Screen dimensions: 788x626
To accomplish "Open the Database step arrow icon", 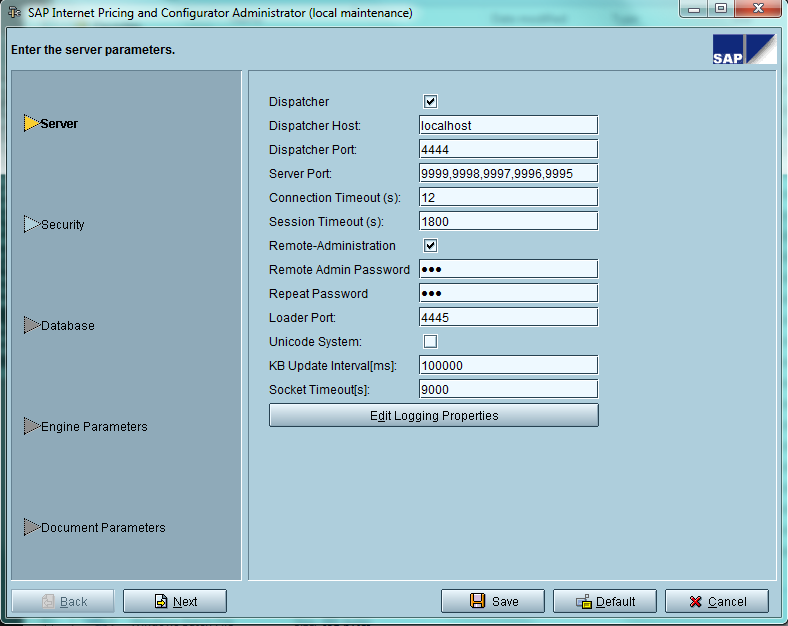I will tap(31, 325).
